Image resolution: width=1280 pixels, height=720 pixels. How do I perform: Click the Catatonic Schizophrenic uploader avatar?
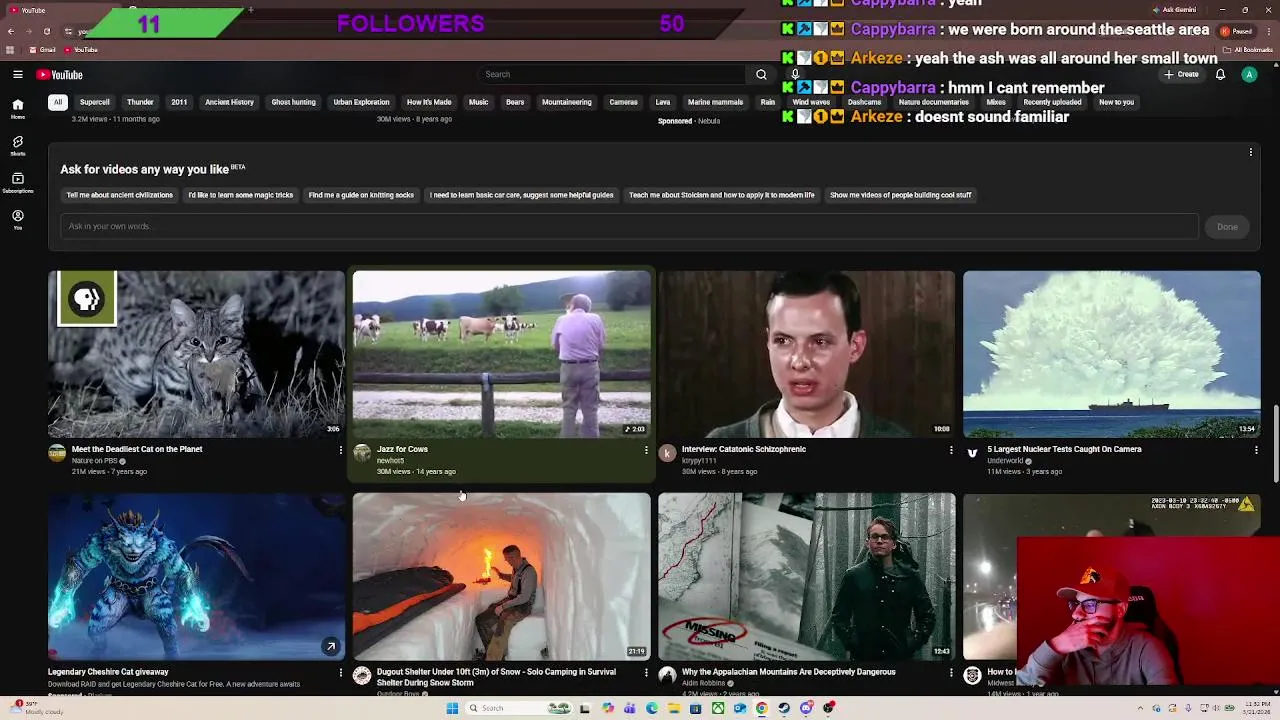[667, 453]
